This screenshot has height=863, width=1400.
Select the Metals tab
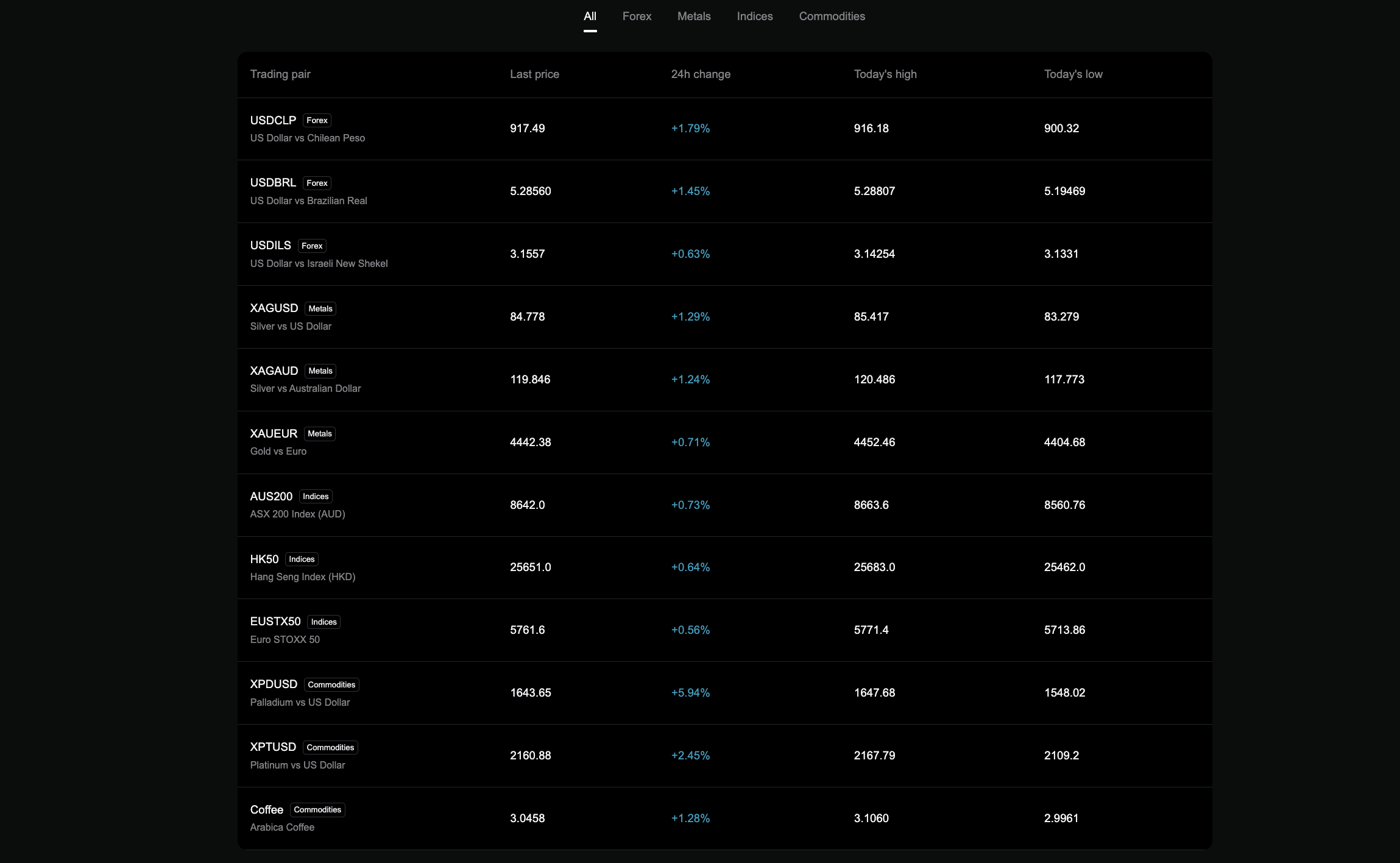694,16
